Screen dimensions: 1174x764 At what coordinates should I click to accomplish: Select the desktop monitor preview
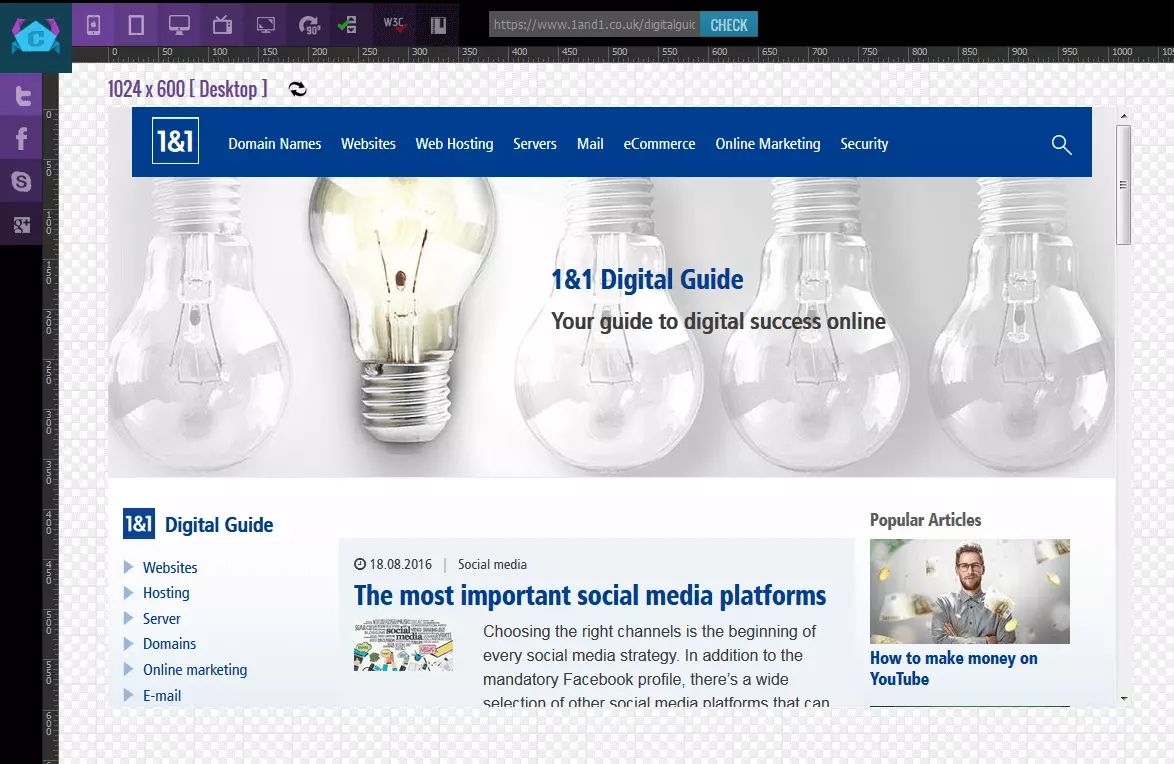coord(179,25)
